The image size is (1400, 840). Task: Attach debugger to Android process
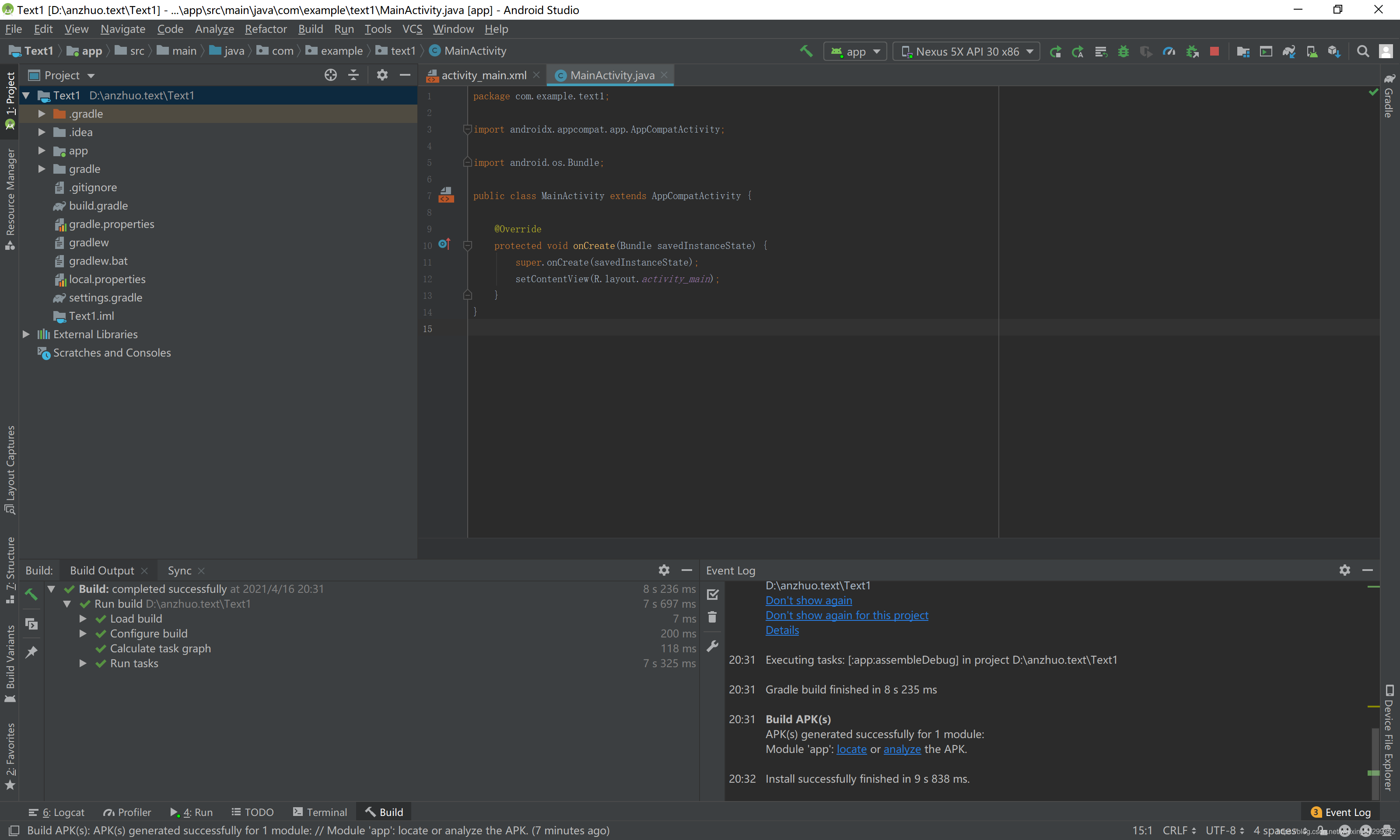[x=1192, y=52]
